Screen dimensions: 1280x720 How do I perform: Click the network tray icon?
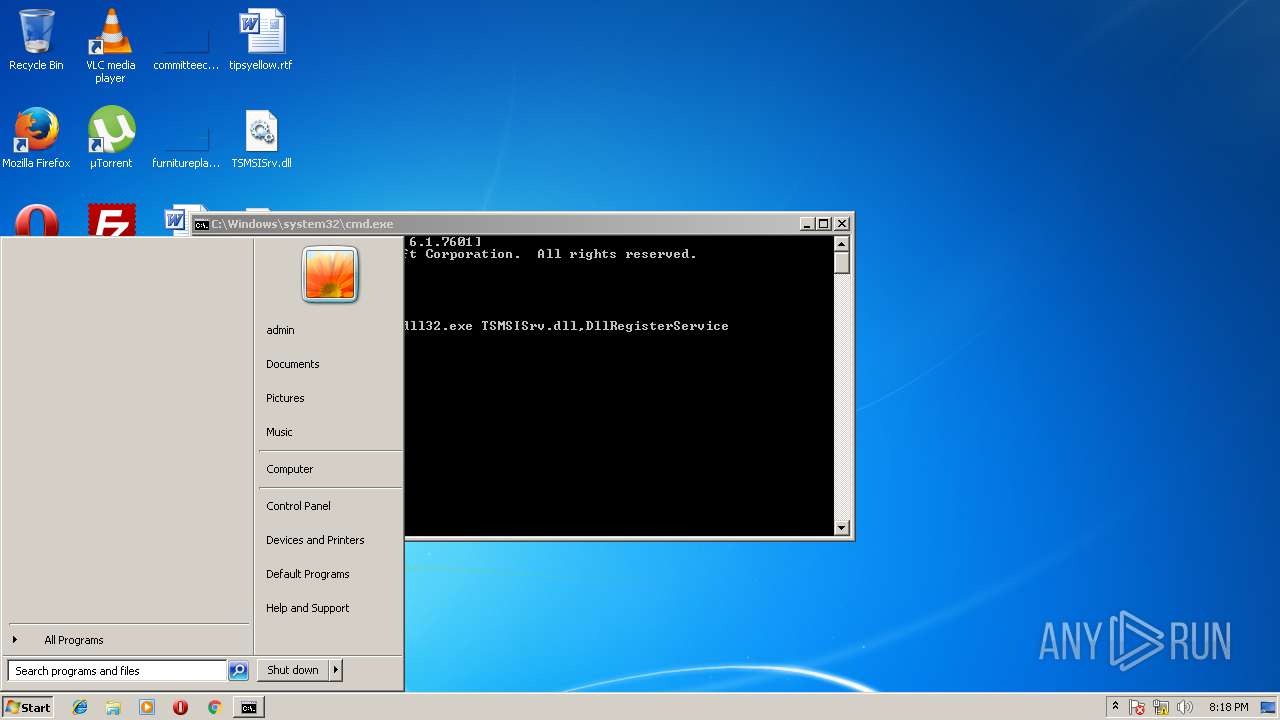1161,707
